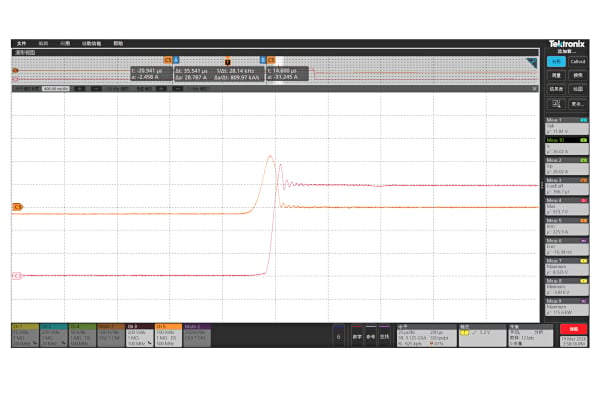The image size is (600, 400).
Task: Click the 数学 (add Math) button
Action: point(357,336)
